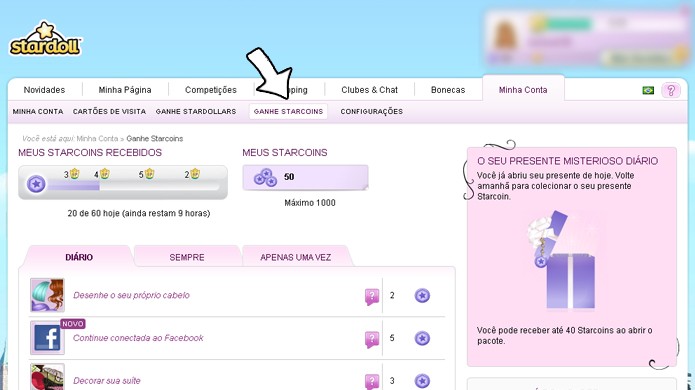Viewport: 695px width, 390px height.
Task: Click the crown marker labeled 4
Action: 104,174
